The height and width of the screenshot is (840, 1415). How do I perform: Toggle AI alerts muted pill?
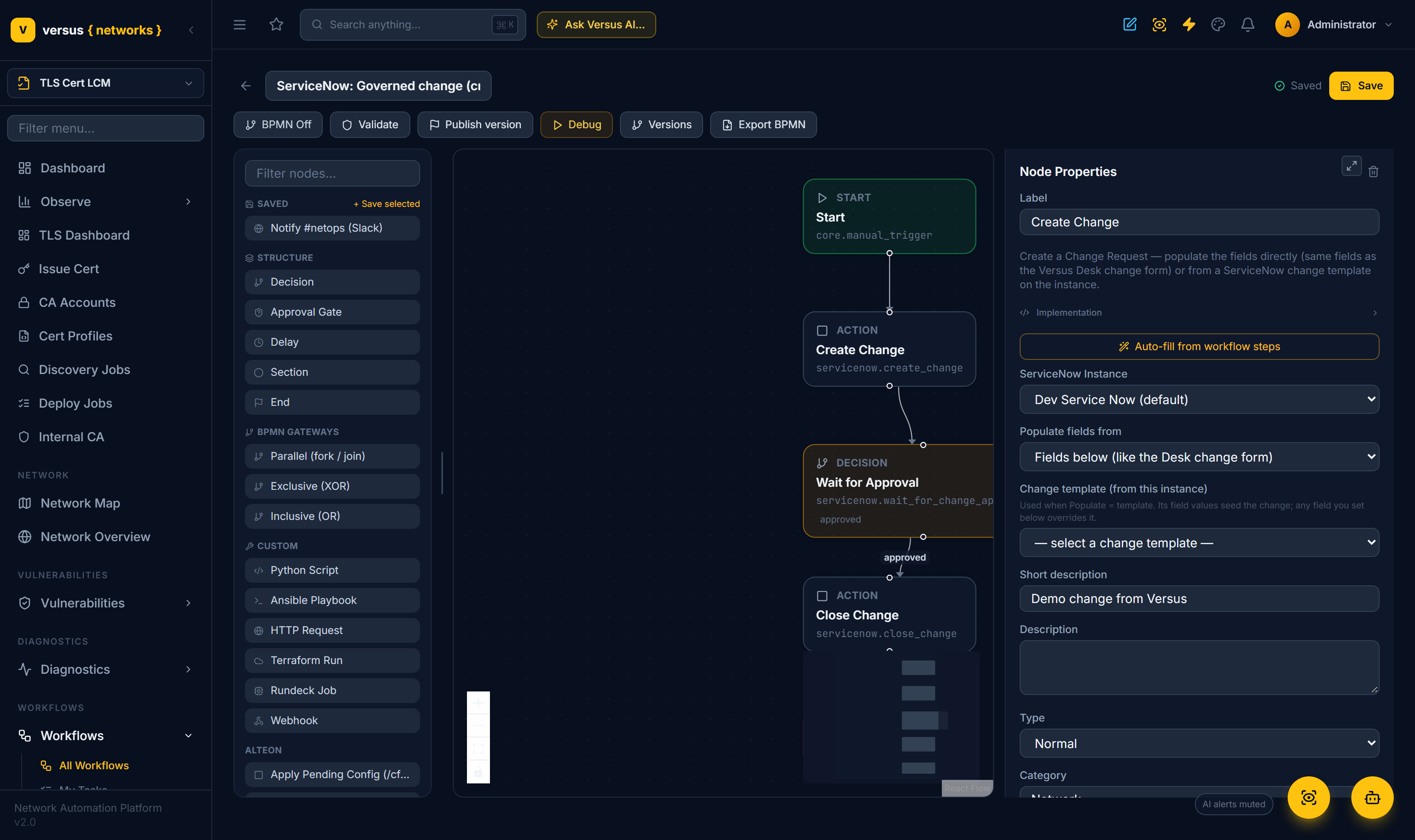pyautogui.click(x=1233, y=804)
